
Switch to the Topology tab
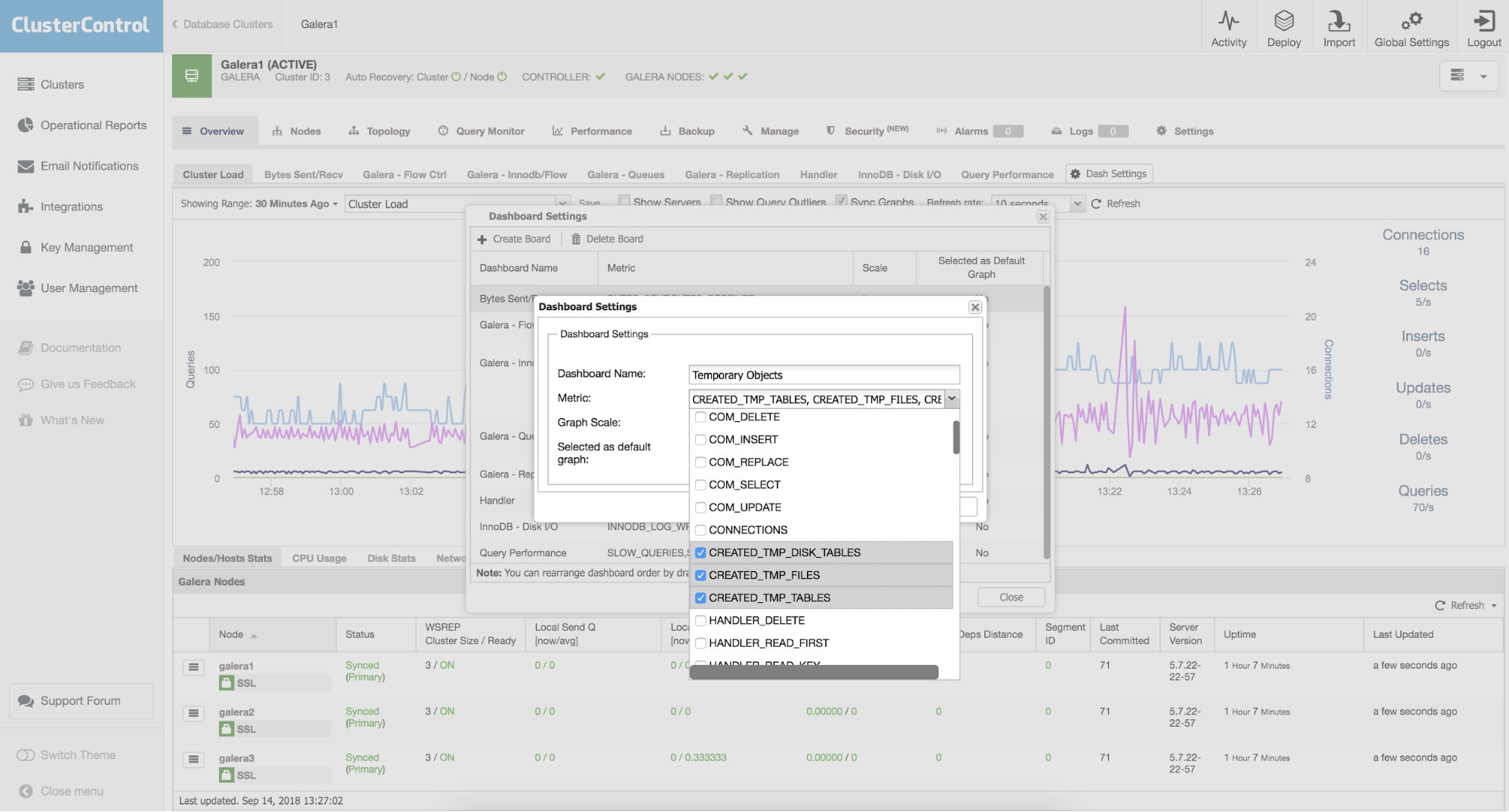coord(380,131)
